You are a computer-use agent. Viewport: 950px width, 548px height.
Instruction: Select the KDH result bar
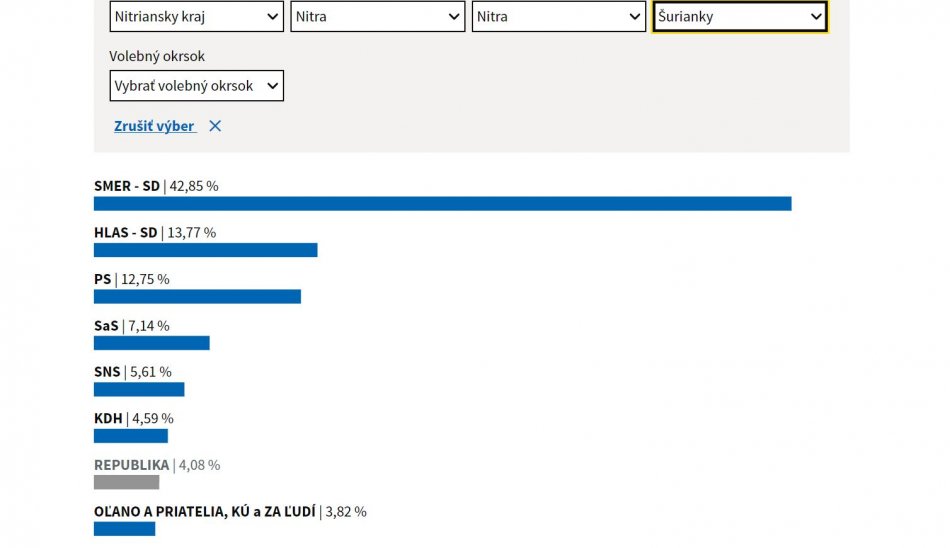click(x=131, y=436)
